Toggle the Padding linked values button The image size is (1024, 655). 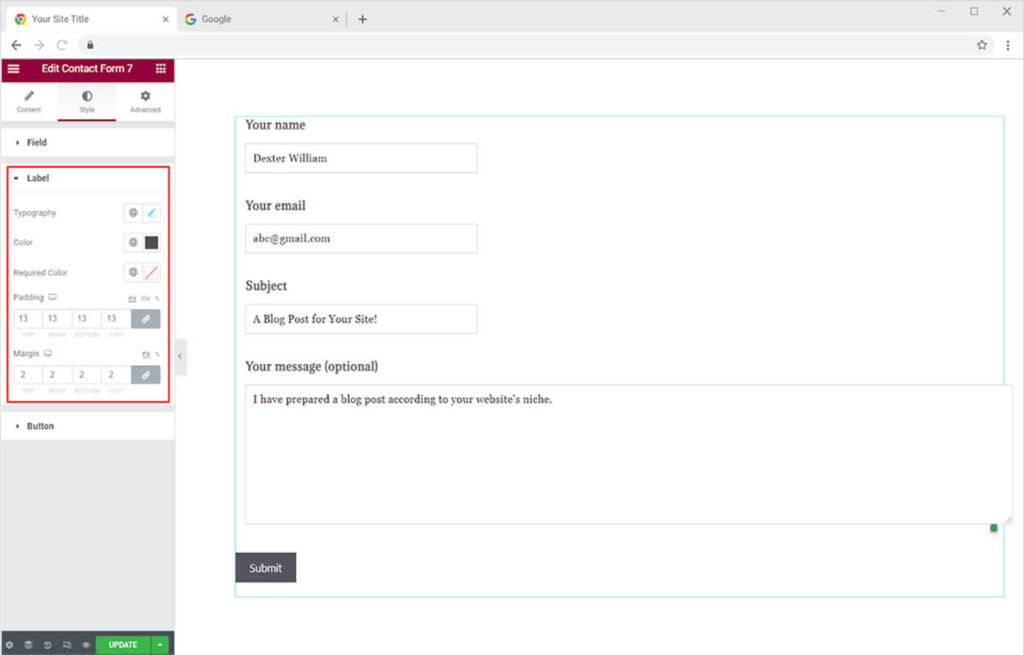(145, 319)
